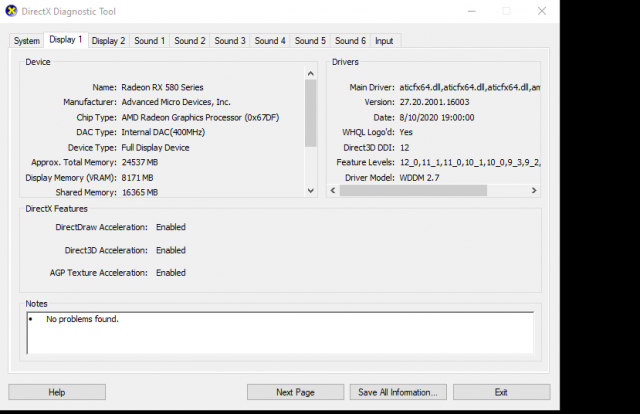Open the Sound 2 tab

click(x=190, y=41)
